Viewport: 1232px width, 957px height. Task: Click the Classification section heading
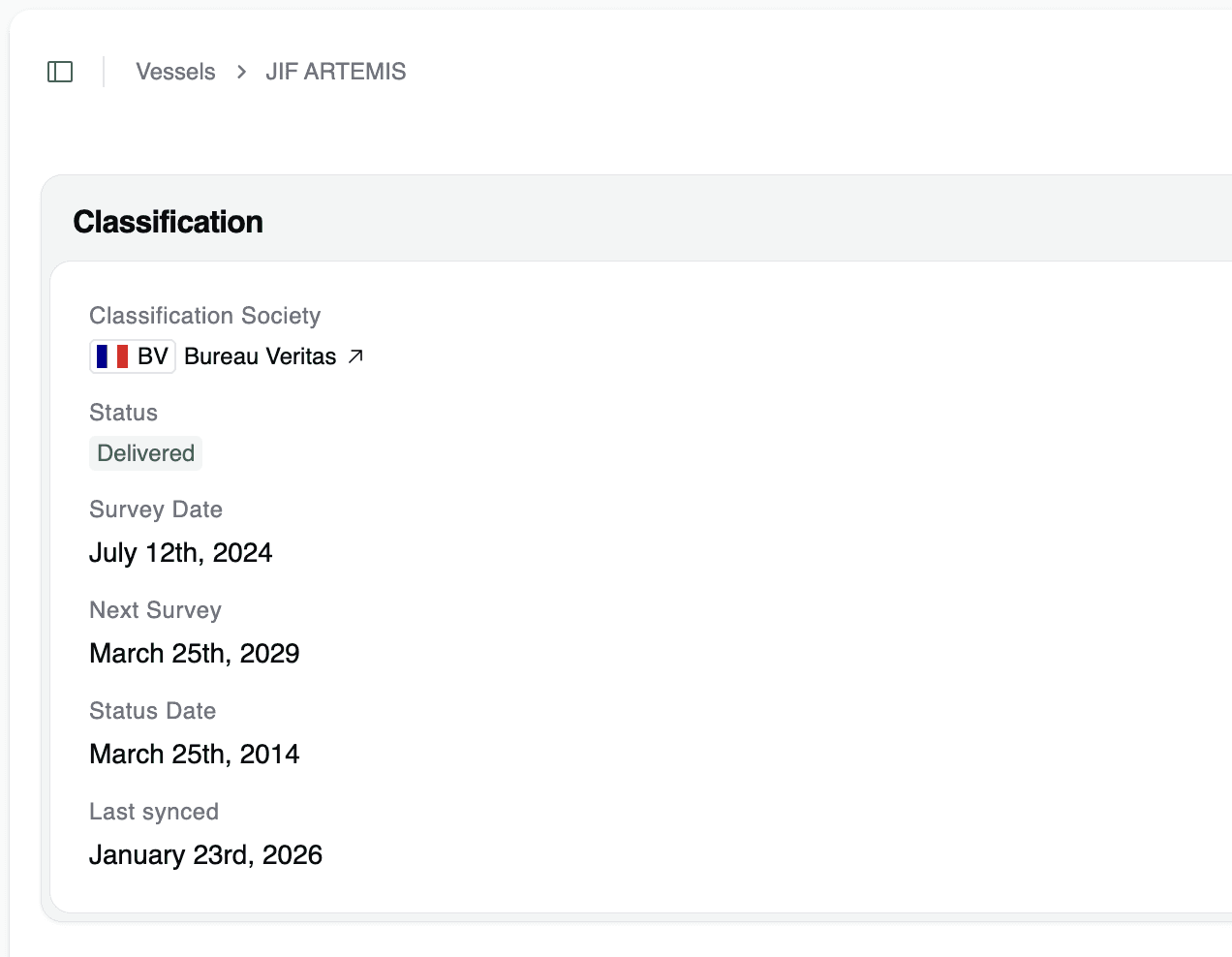click(168, 222)
